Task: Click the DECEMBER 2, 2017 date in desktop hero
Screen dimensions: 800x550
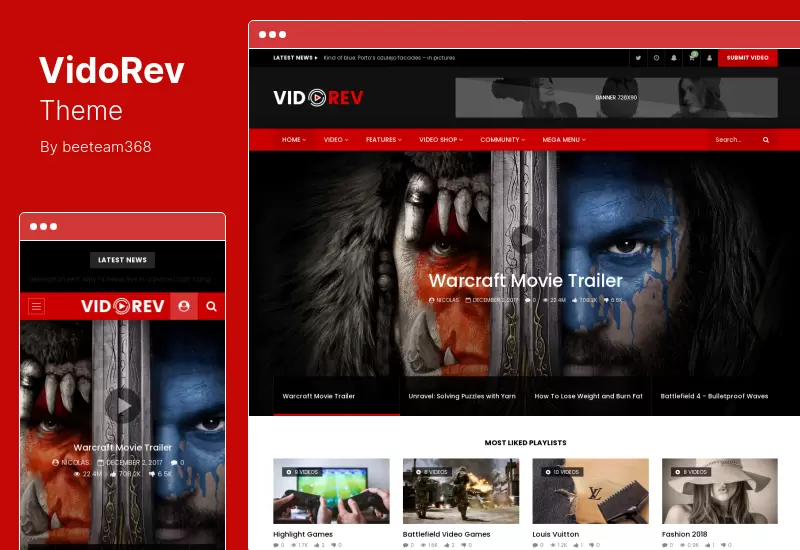Action: (x=492, y=300)
